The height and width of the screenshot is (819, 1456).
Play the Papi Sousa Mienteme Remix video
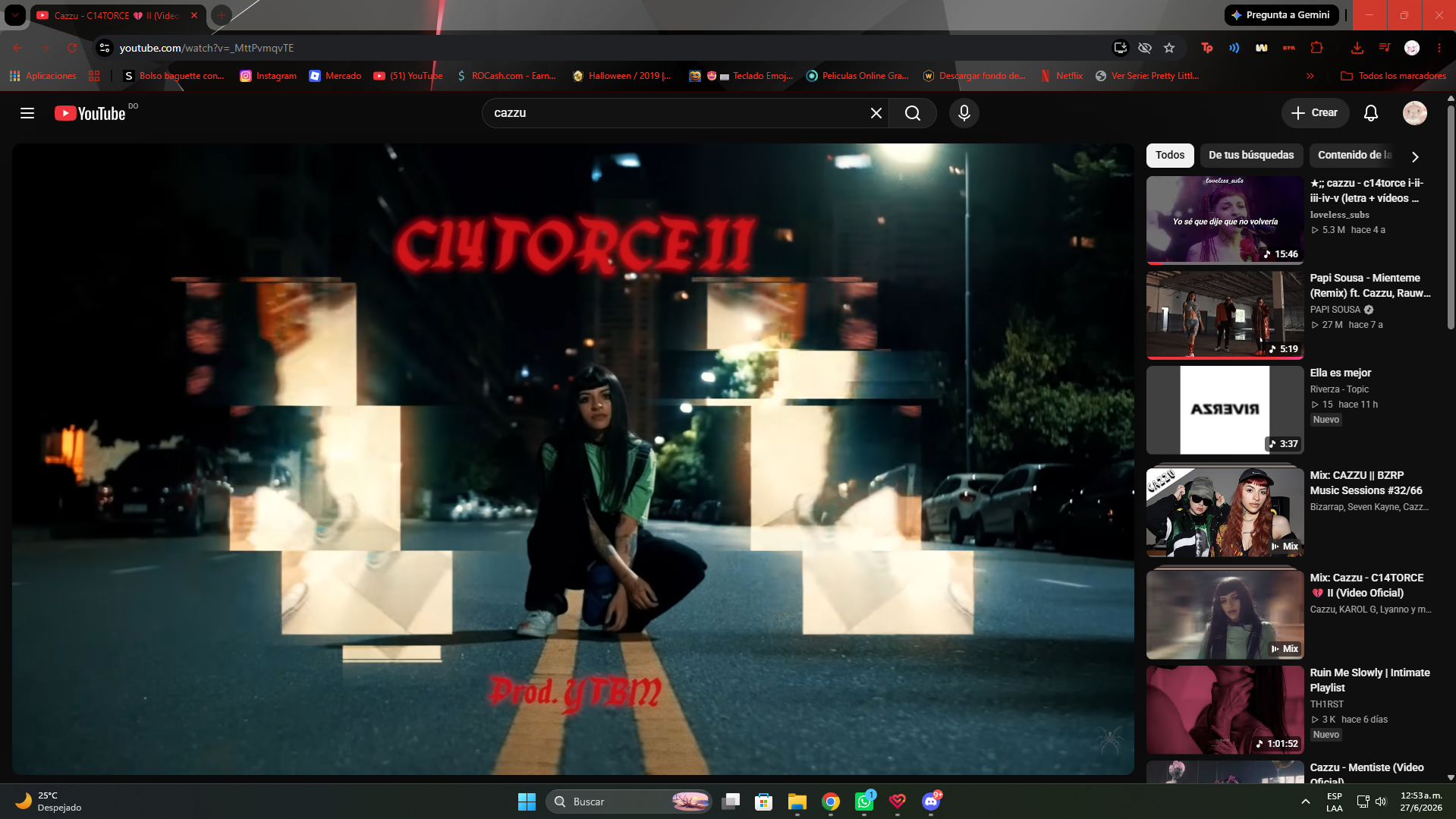pos(1225,315)
